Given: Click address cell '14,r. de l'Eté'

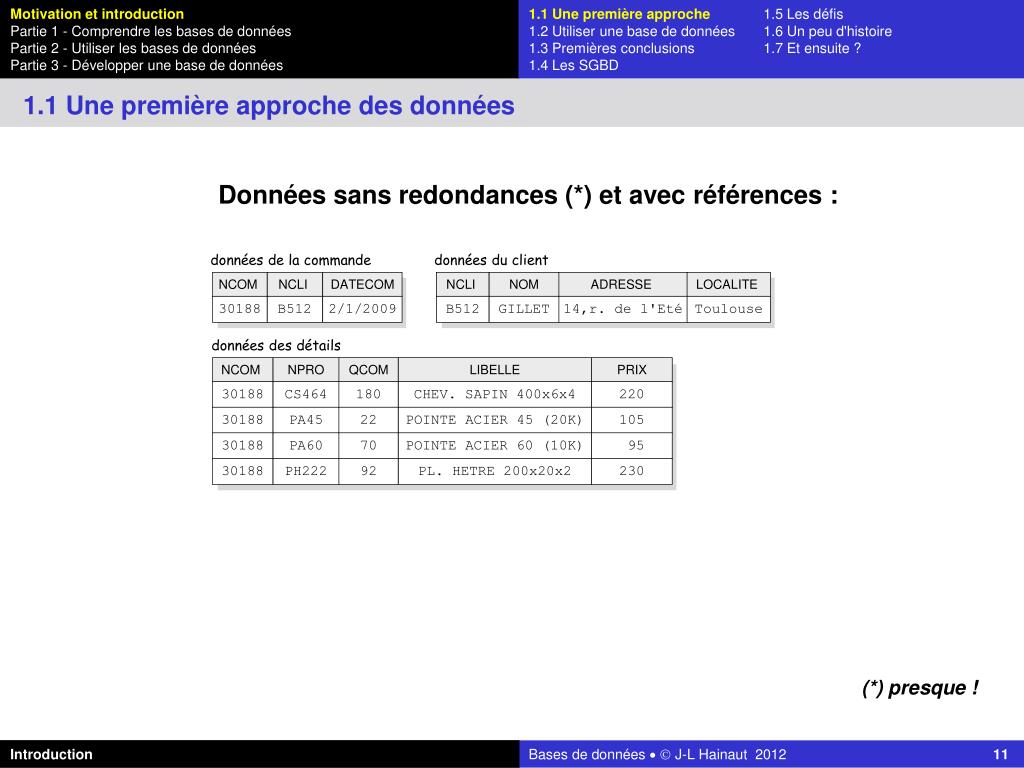Looking at the screenshot, I should pos(623,309).
